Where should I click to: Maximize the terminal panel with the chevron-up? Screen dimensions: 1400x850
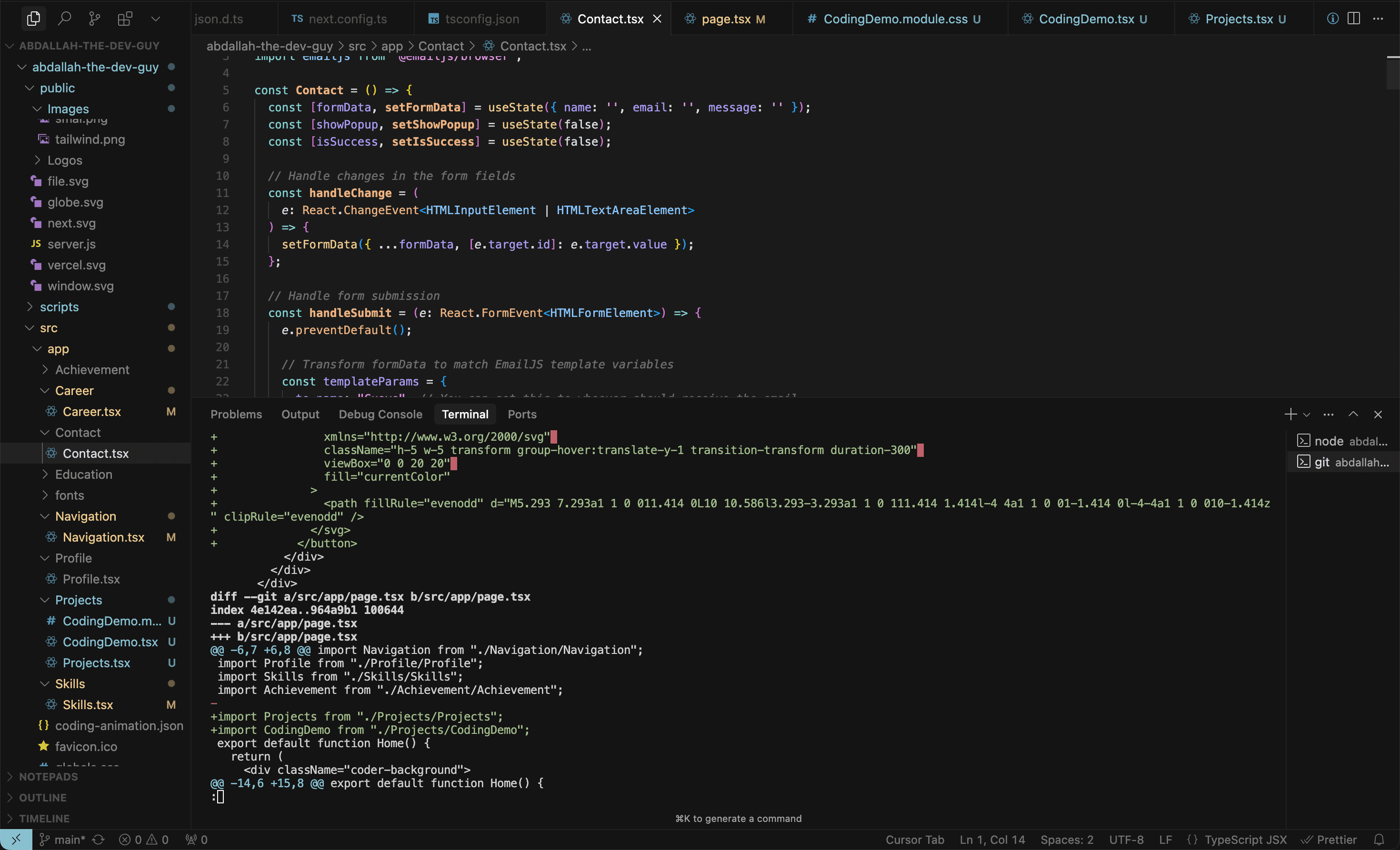tap(1353, 415)
